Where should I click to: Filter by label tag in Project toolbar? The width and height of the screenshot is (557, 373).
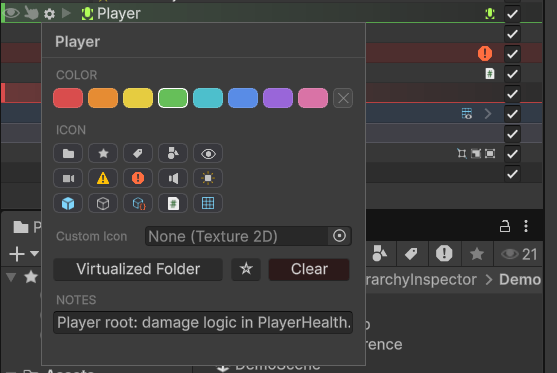[411, 254]
